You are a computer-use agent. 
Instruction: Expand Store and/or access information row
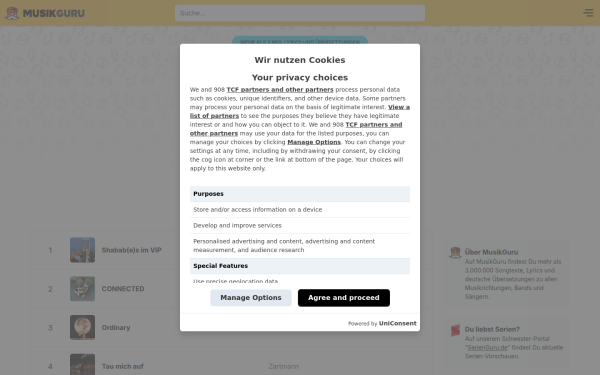point(300,210)
